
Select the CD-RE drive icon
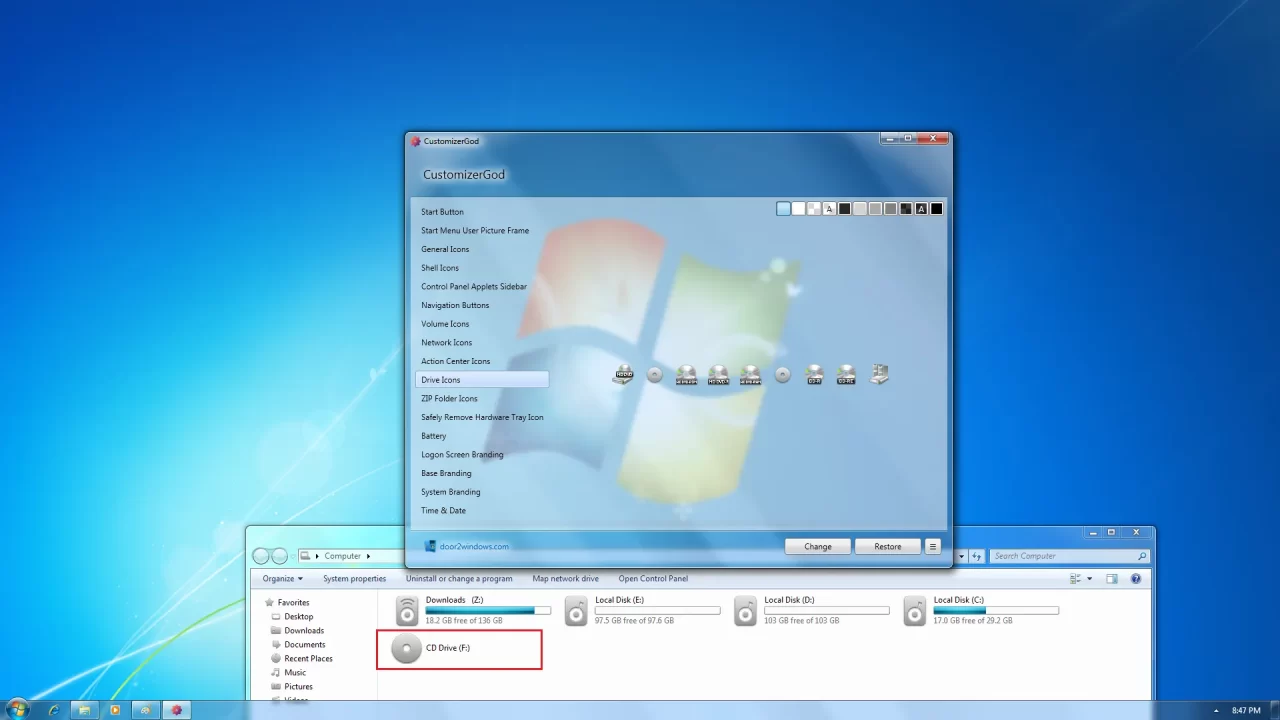[846, 375]
